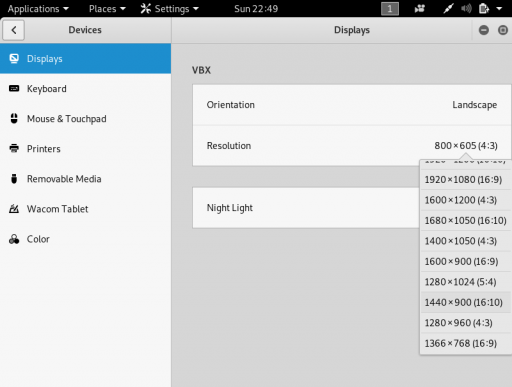Click the Printers icon in sidebar
The image size is (512, 387).
(14, 148)
